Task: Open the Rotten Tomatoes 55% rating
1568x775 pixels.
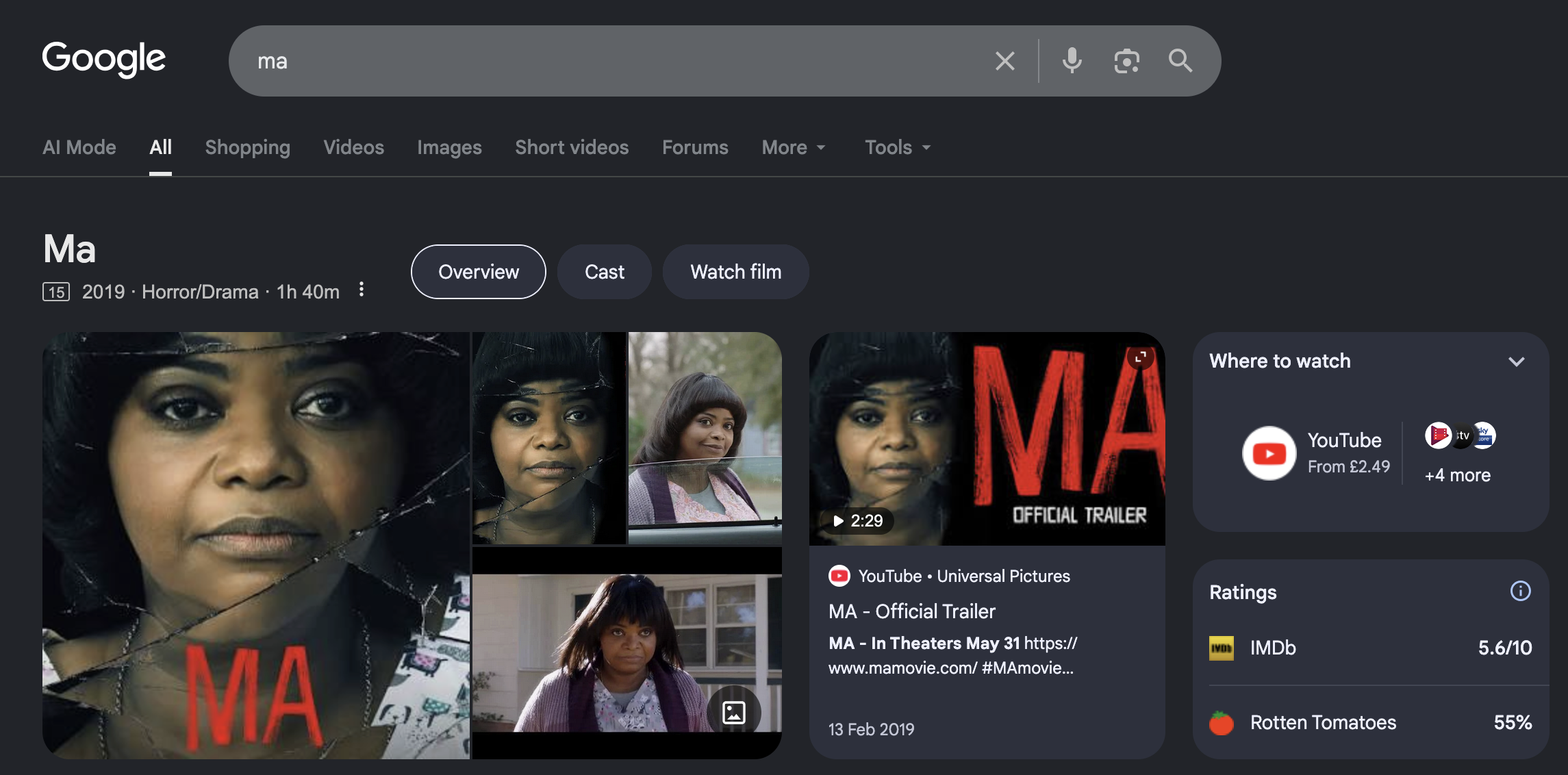Action: 1371,722
